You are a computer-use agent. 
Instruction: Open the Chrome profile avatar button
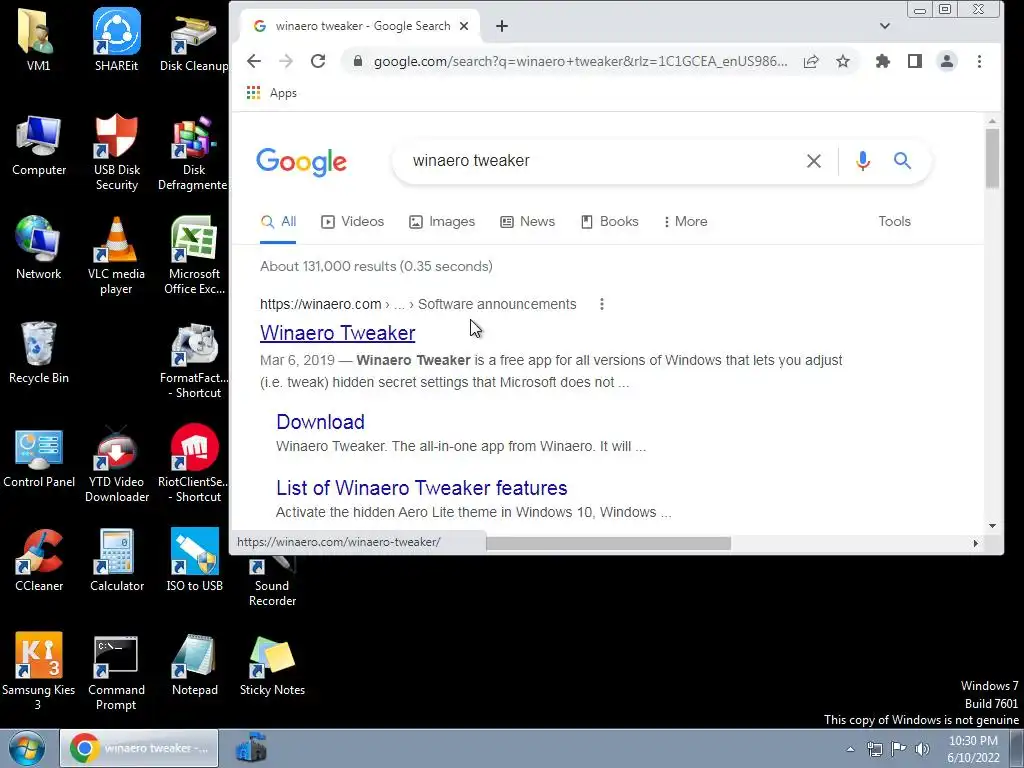(x=947, y=61)
